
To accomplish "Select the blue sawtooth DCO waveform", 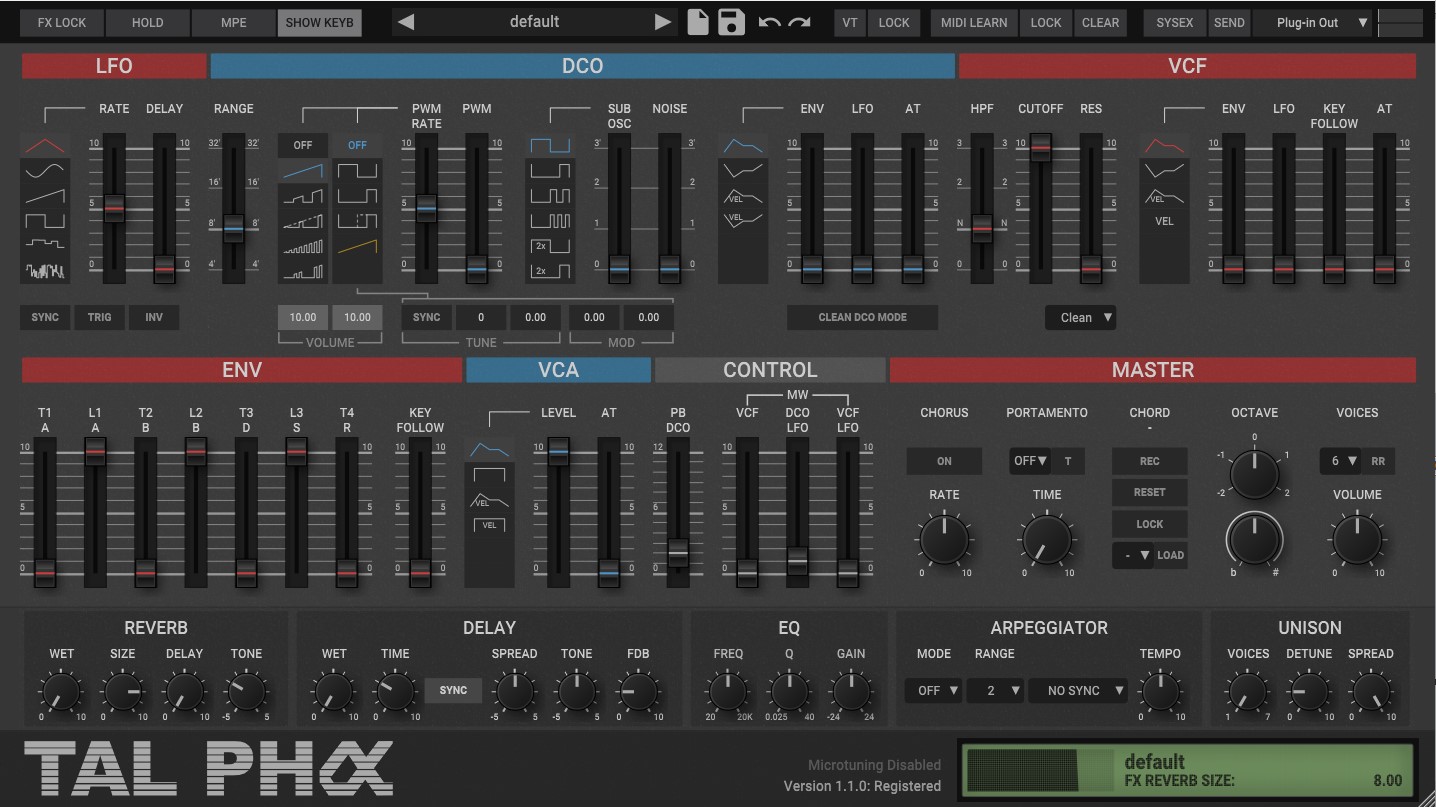I will click(303, 171).
